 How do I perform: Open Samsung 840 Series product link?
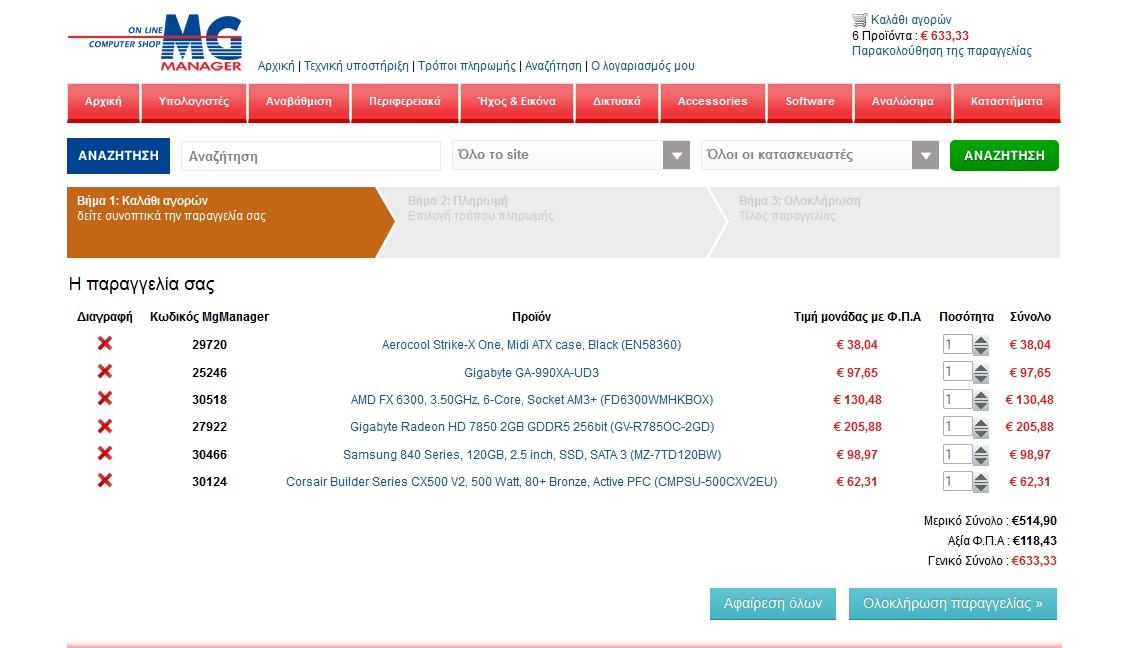[x=531, y=455]
